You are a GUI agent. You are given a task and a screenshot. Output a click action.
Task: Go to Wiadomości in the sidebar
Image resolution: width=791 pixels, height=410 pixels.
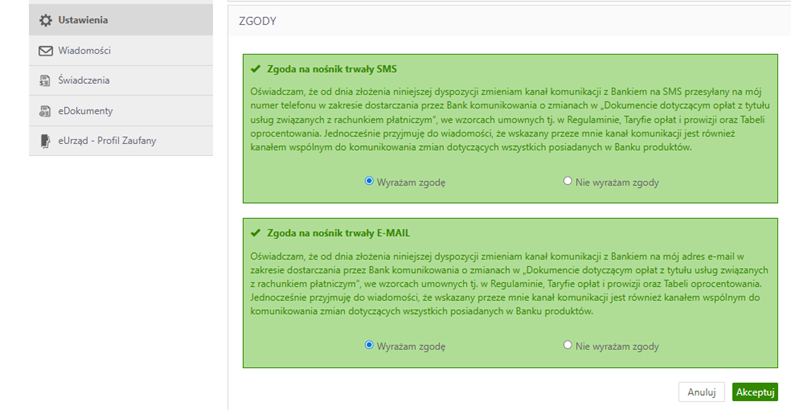tap(85, 50)
